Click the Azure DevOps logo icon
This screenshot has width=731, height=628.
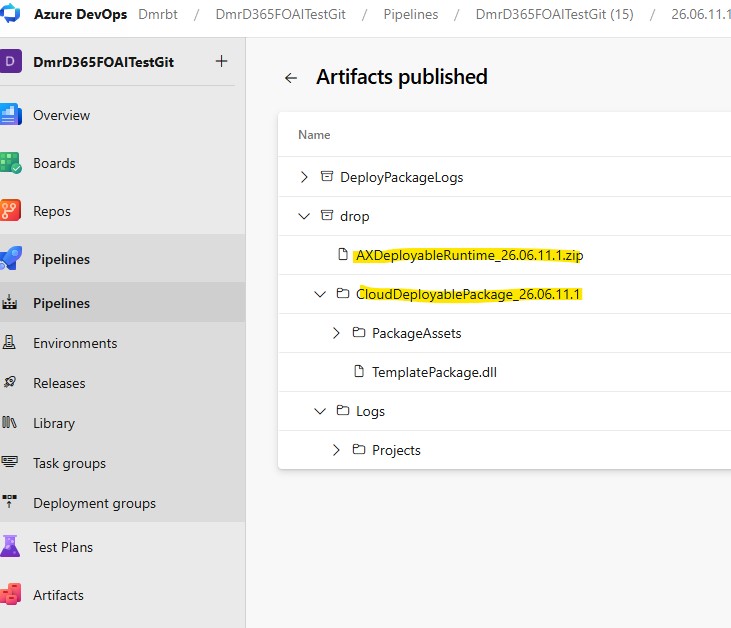pyautogui.click(x=9, y=14)
